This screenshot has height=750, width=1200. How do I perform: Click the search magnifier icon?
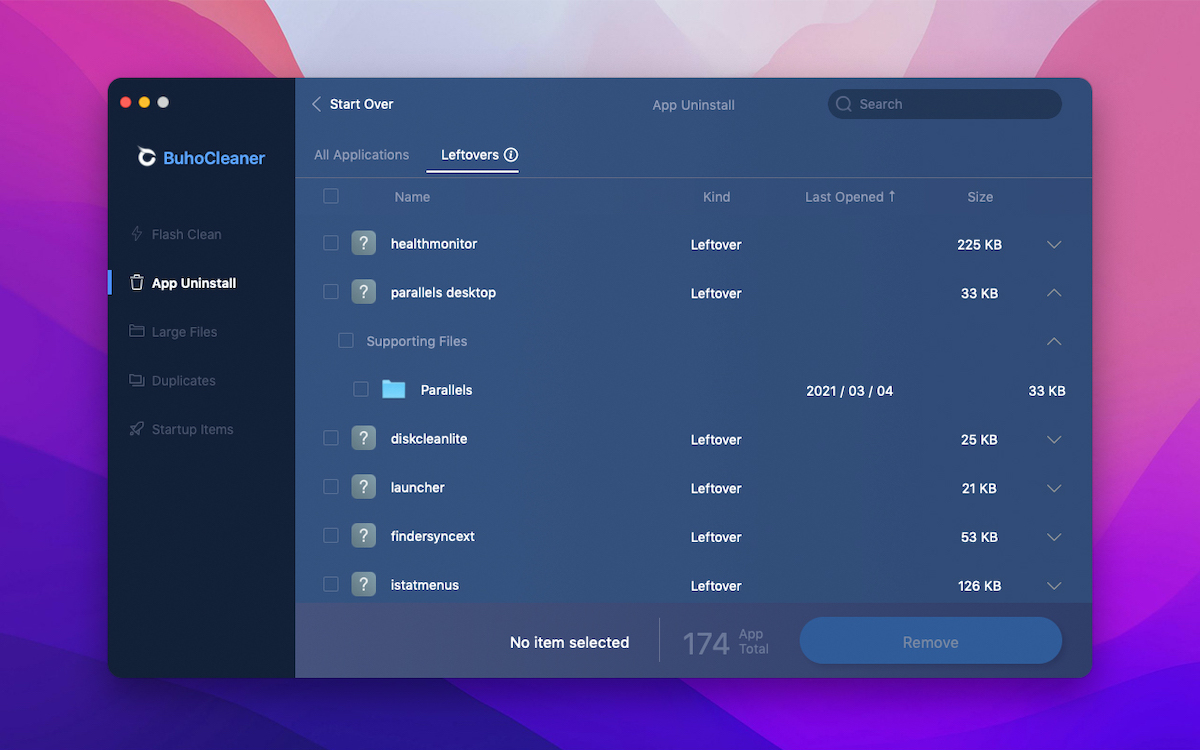point(844,104)
